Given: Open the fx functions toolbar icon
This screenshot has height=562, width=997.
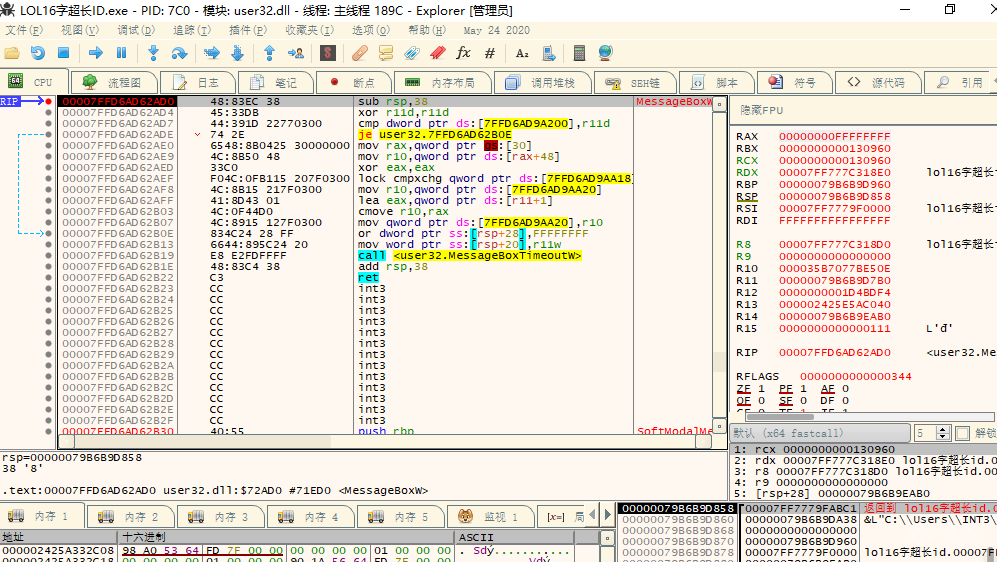Looking at the screenshot, I should 463,53.
